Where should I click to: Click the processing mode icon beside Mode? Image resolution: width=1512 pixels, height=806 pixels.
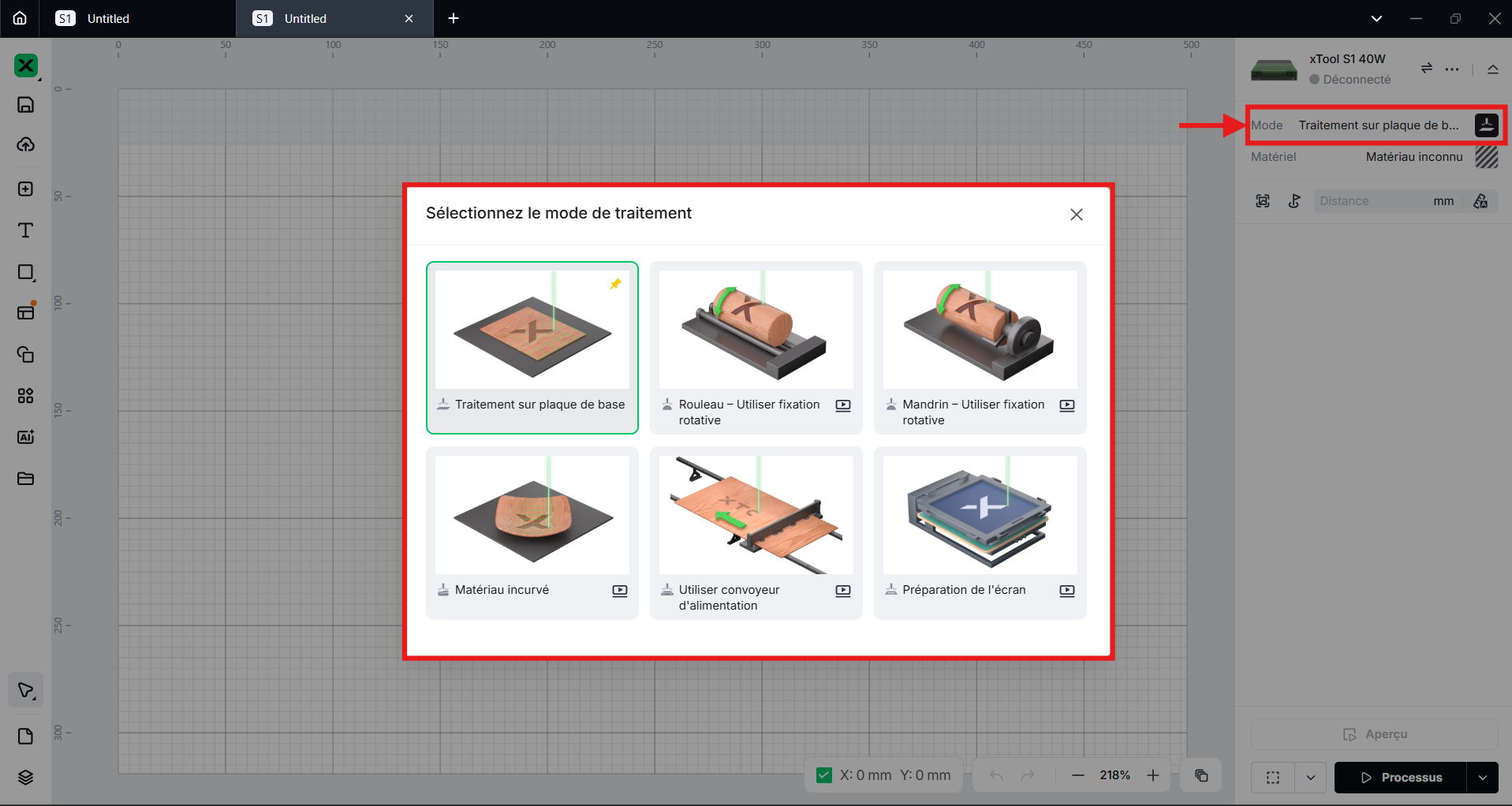click(x=1486, y=125)
